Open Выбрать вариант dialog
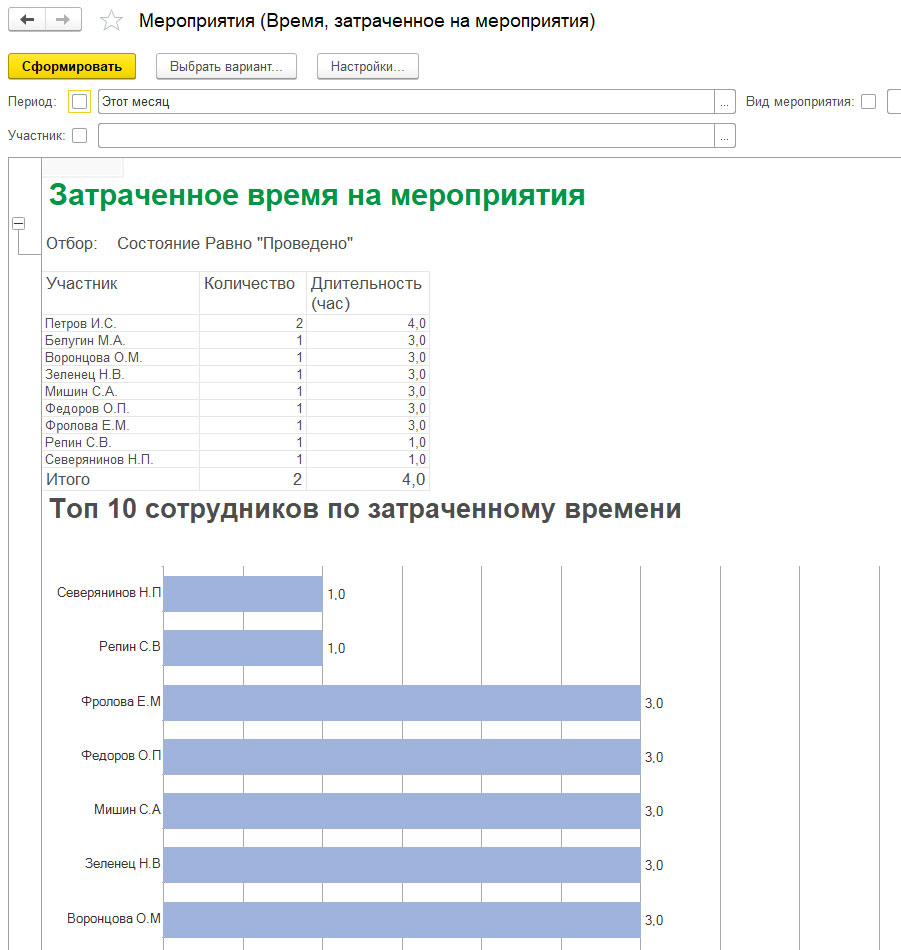The height and width of the screenshot is (950, 901). [x=226, y=67]
